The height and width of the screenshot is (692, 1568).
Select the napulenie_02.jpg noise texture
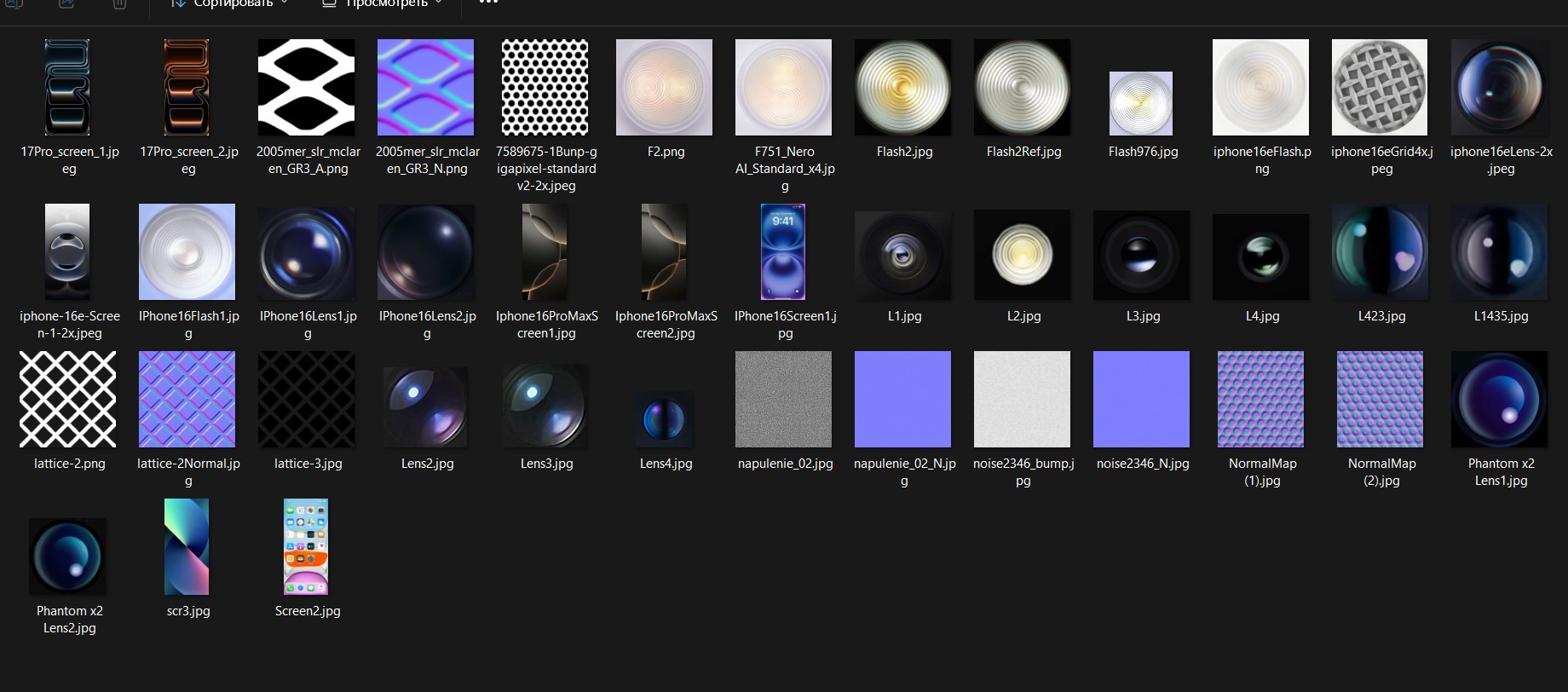(x=784, y=400)
